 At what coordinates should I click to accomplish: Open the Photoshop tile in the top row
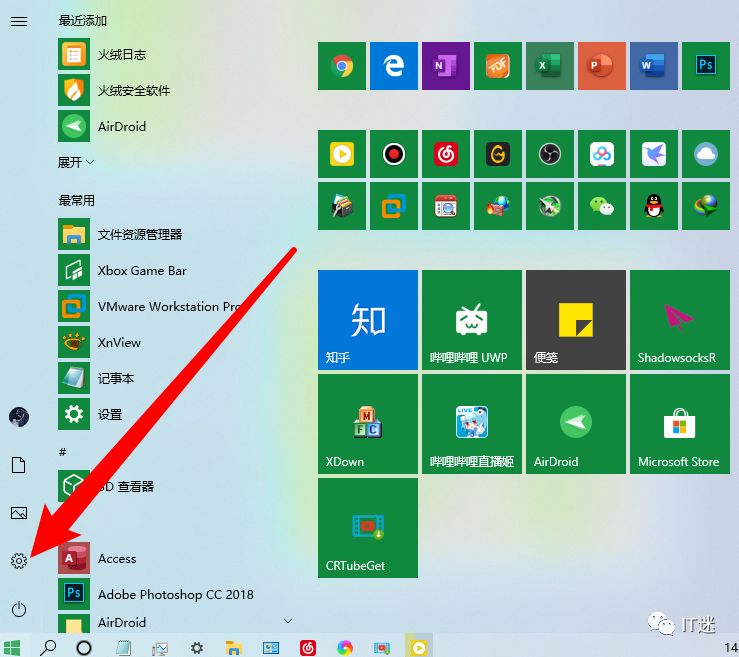tap(706, 66)
